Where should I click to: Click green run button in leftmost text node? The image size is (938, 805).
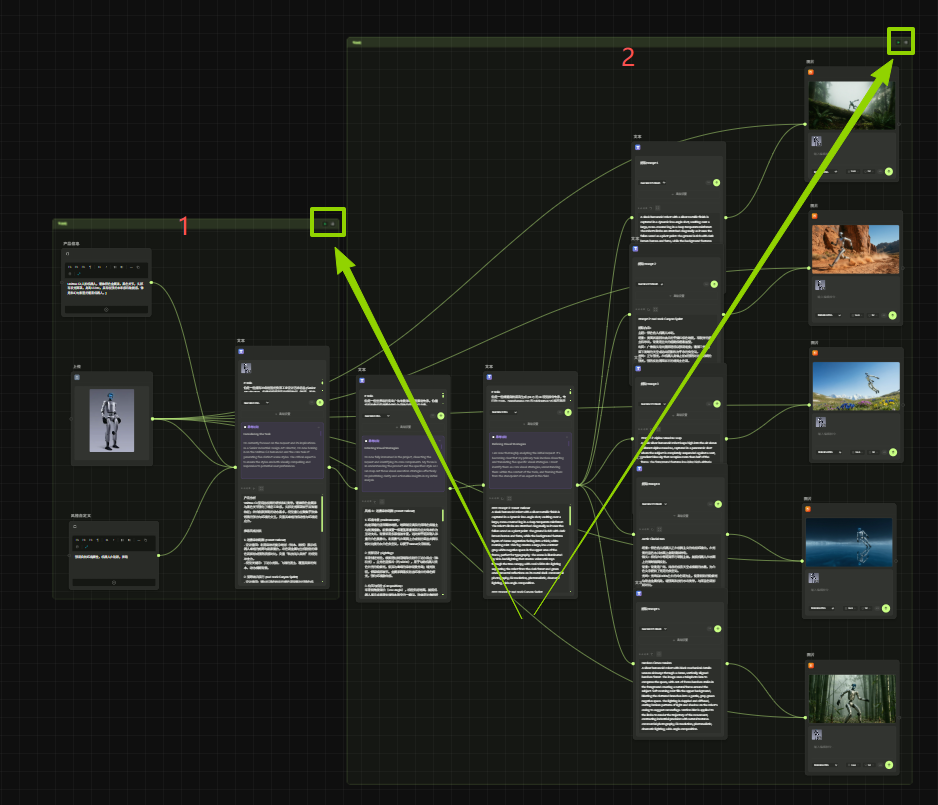pos(319,402)
